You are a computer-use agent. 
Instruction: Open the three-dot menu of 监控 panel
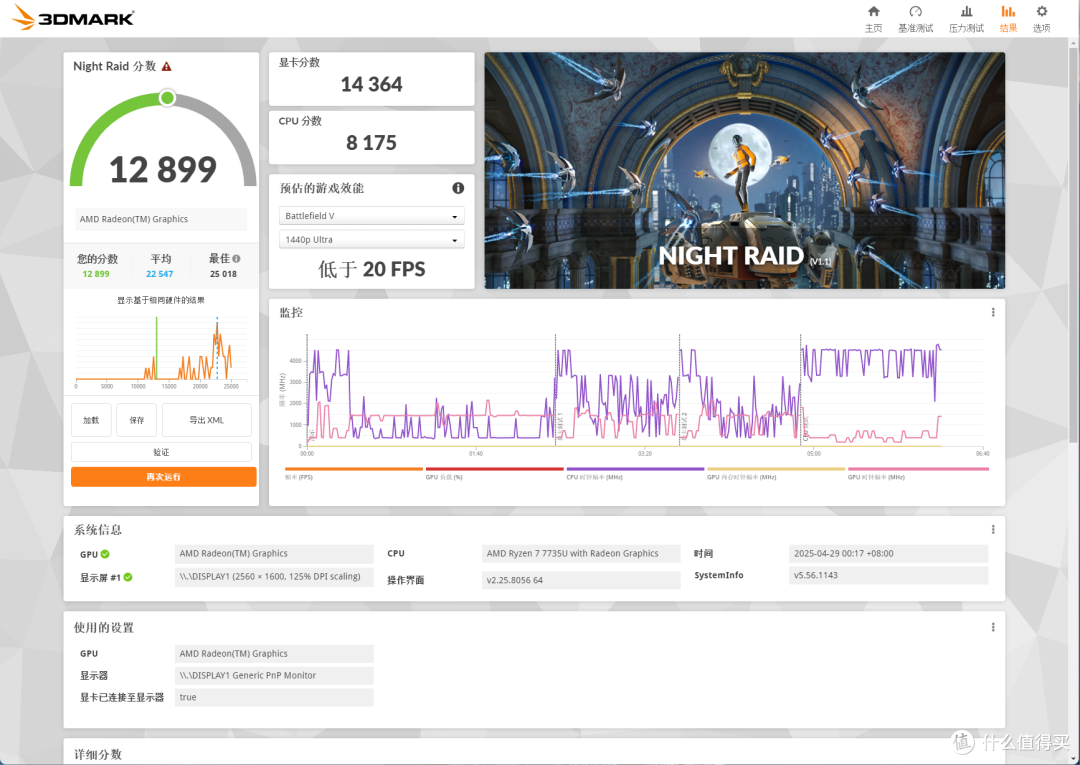[x=993, y=313]
